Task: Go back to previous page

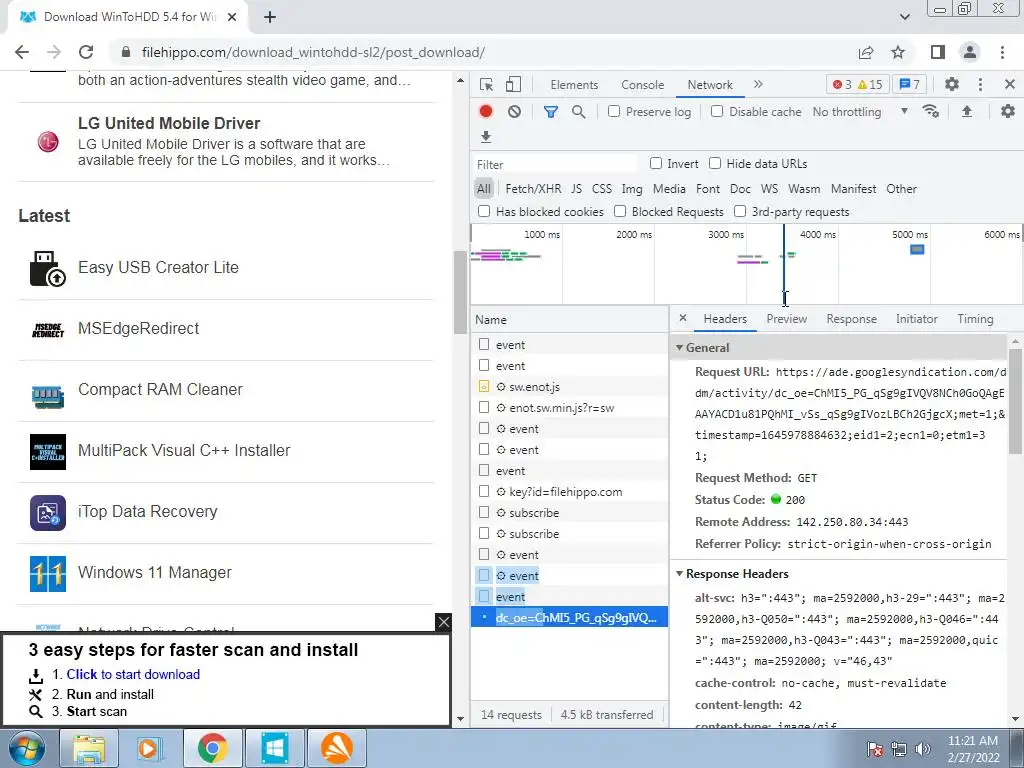Action: click(x=22, y=52)
